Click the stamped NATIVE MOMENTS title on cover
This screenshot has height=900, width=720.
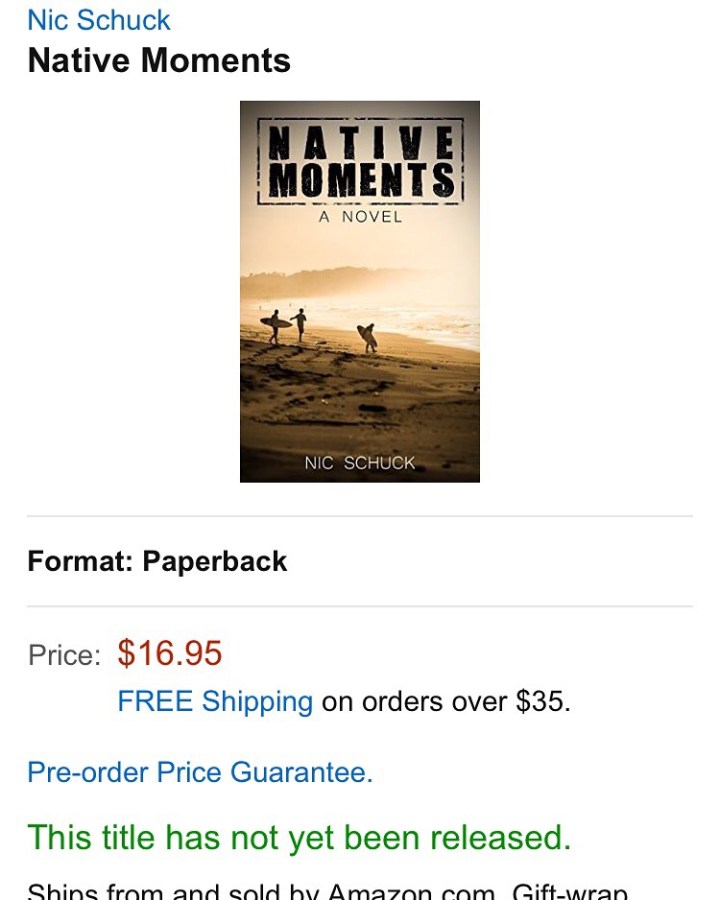click(x=361, y=161)
